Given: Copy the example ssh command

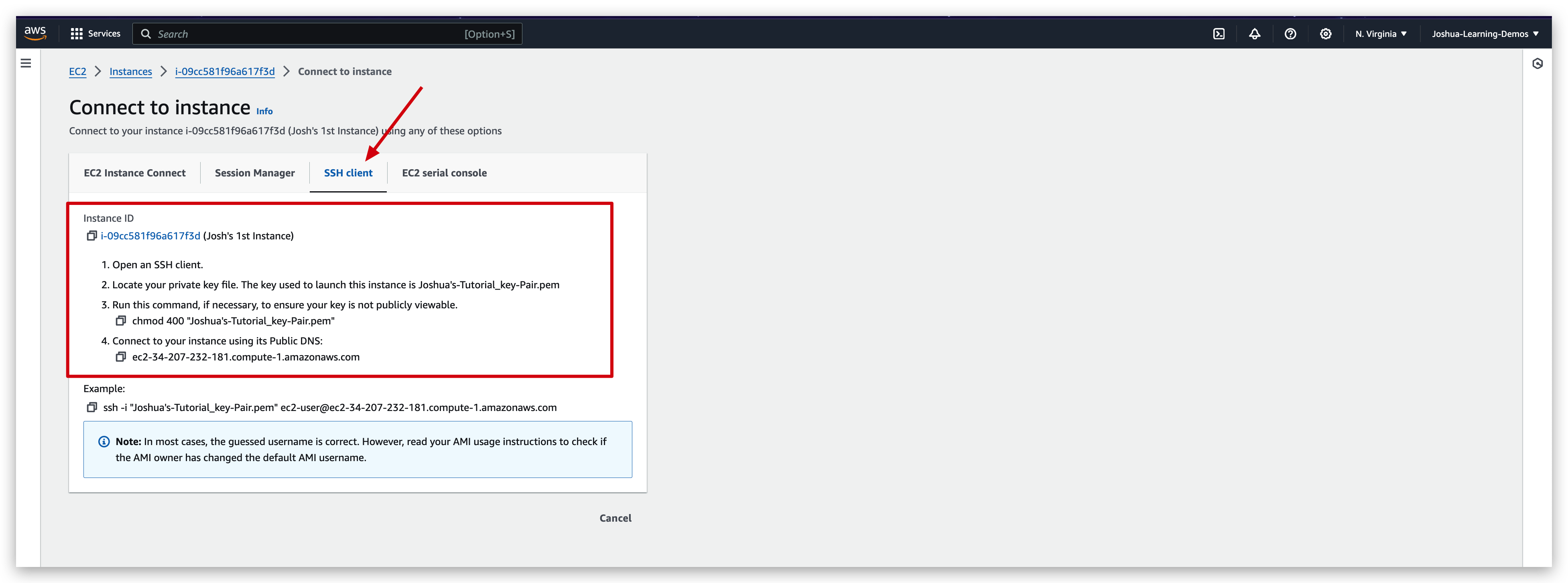Looking at the screenshot, I should [92, 407].
